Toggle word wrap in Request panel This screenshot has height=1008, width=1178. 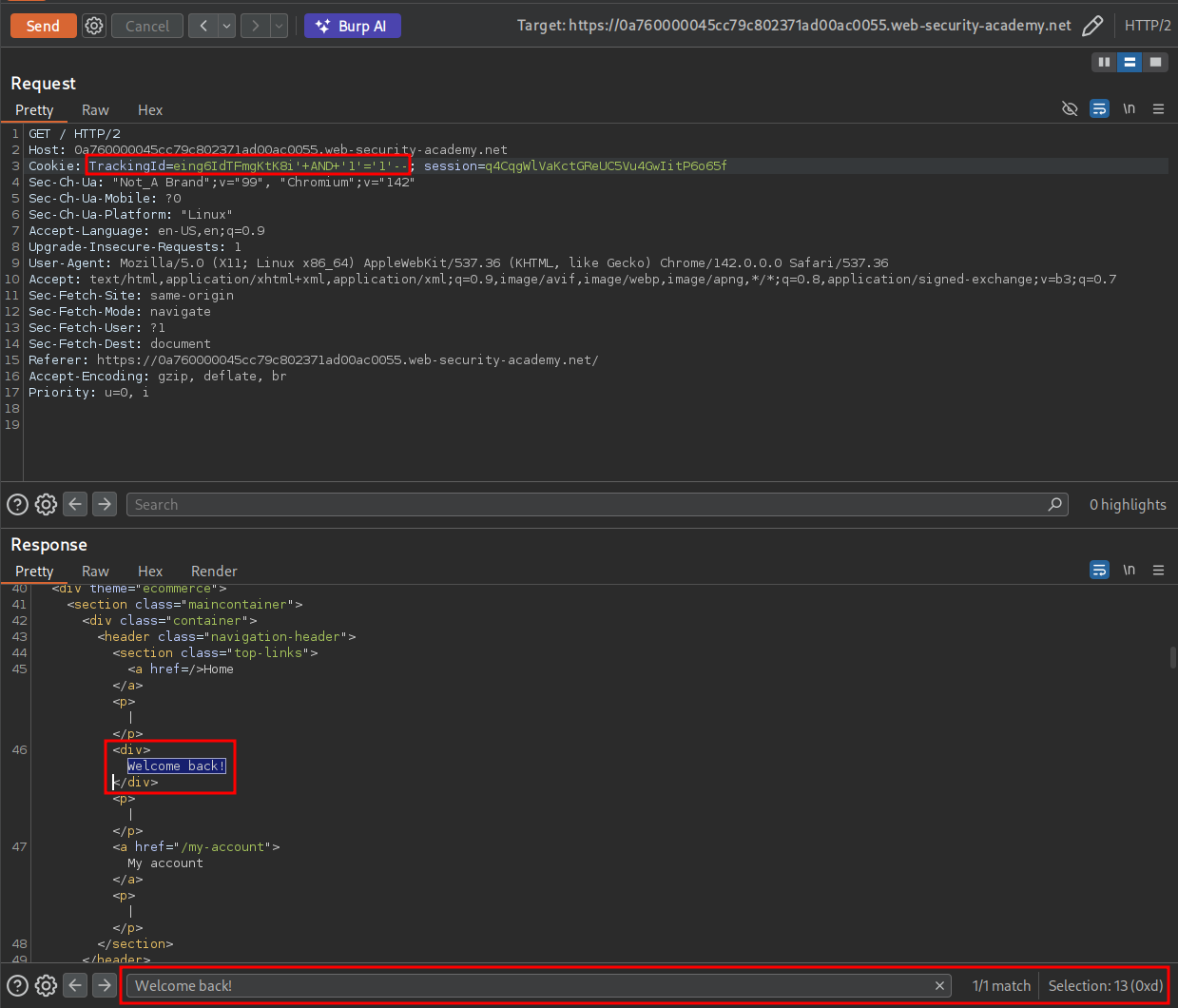click(1099, 108)
